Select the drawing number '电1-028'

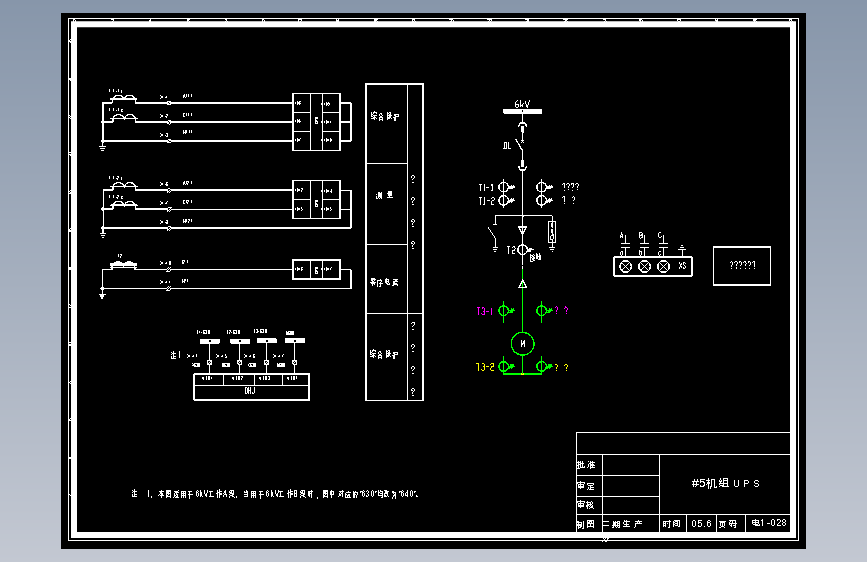point(769,523)
